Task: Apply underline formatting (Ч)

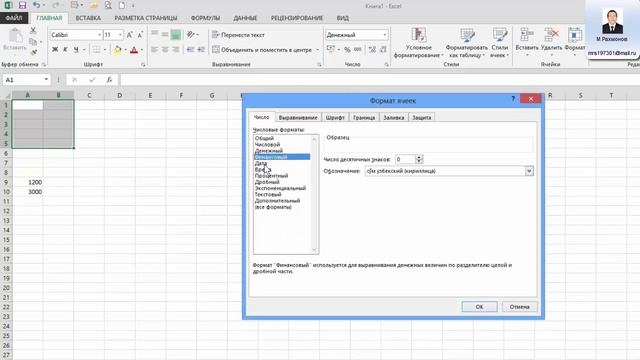Action: click(x=76, y=50)
